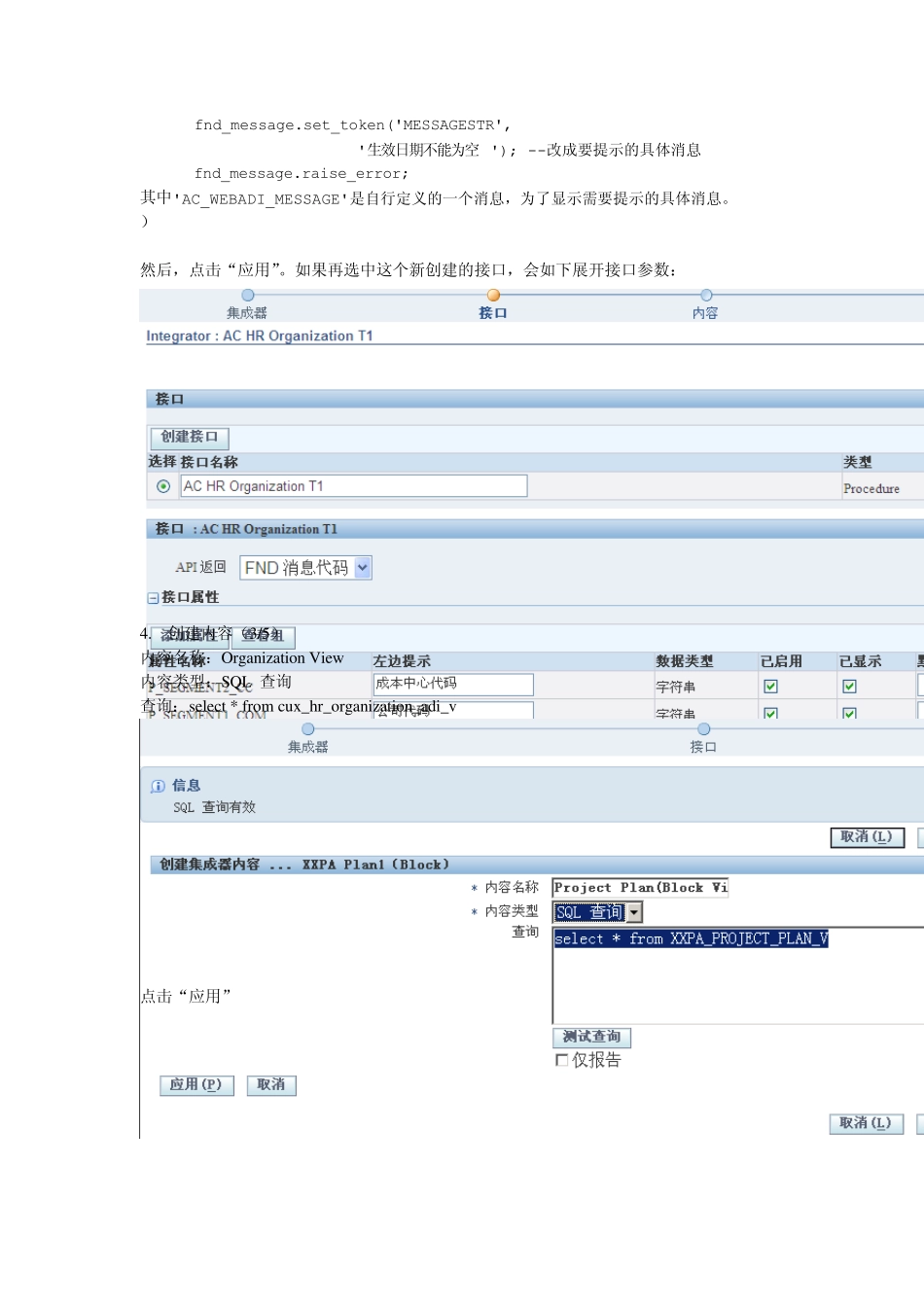Click the 内容名称 Project Plan field

pyautogui.click(x=640, y=888)
